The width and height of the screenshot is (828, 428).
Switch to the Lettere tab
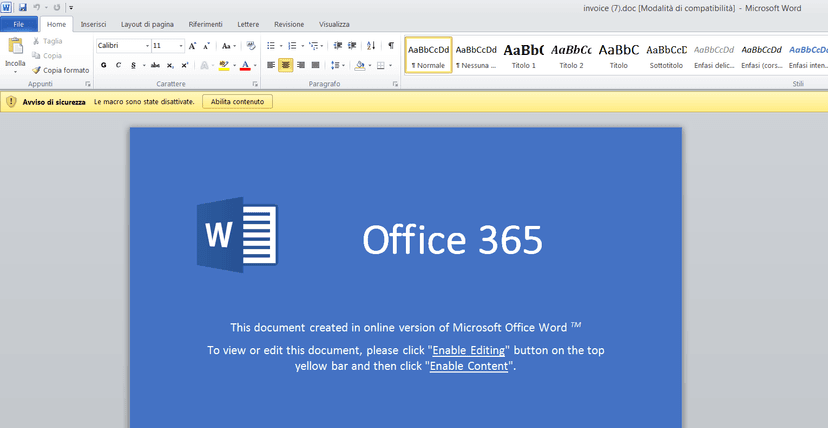[x=248, y=24]
